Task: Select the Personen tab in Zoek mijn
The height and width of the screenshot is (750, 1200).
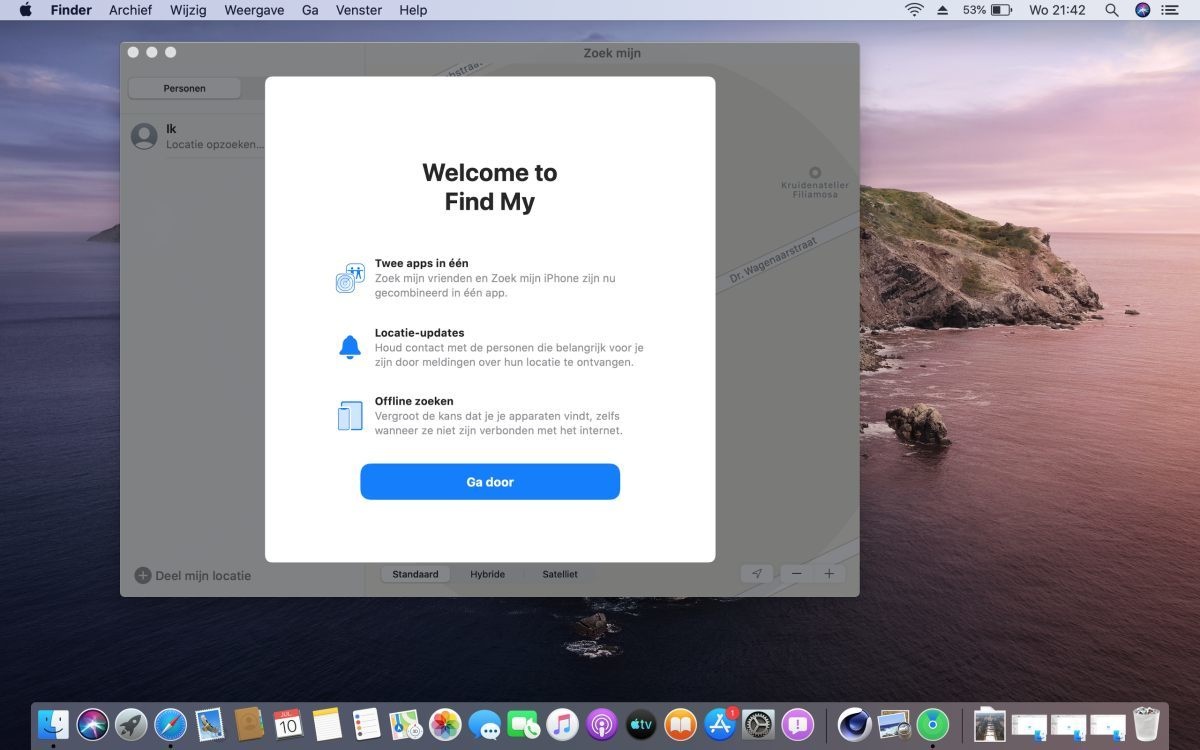Action: tap(185, 88)
